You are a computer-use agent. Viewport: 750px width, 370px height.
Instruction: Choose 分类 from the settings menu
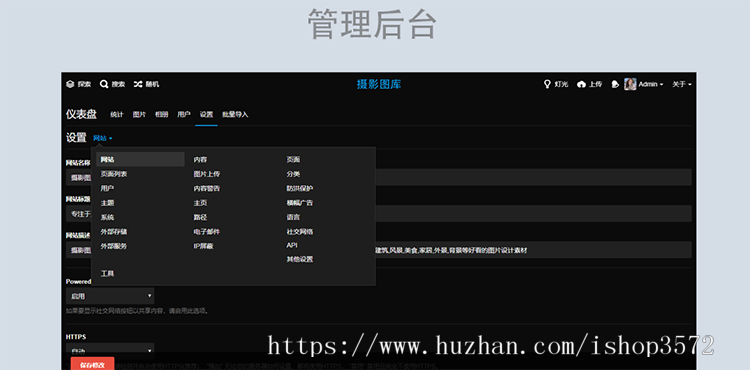click(x=293, y=174)
